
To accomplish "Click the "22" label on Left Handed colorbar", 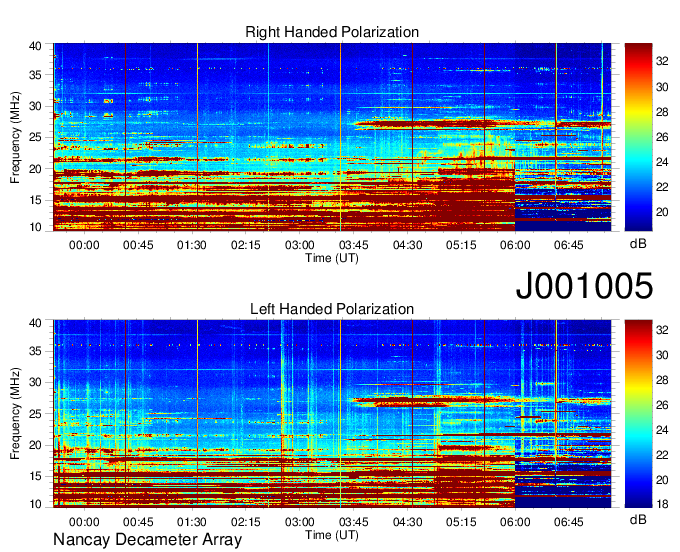I will tap(662, 455).
